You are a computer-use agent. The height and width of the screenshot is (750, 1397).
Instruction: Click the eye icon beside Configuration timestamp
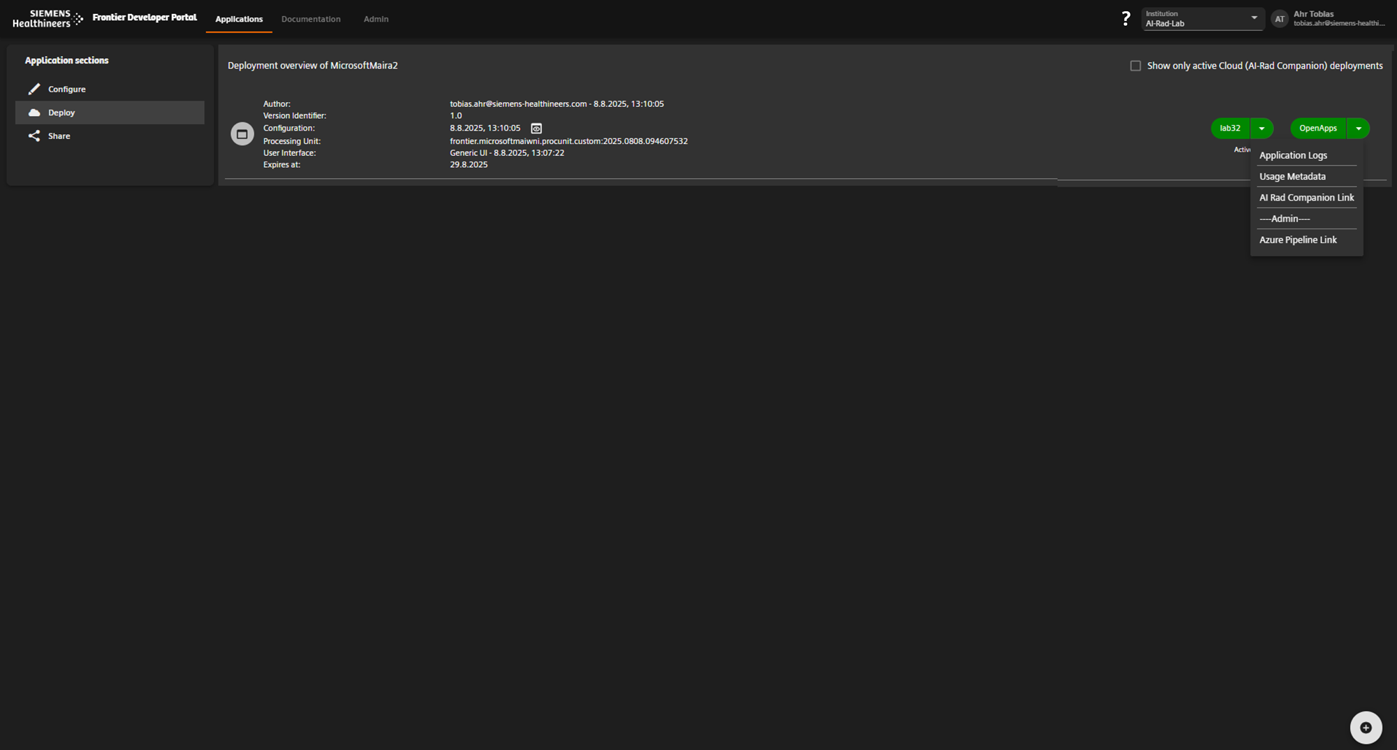click(x=536, y=128)
